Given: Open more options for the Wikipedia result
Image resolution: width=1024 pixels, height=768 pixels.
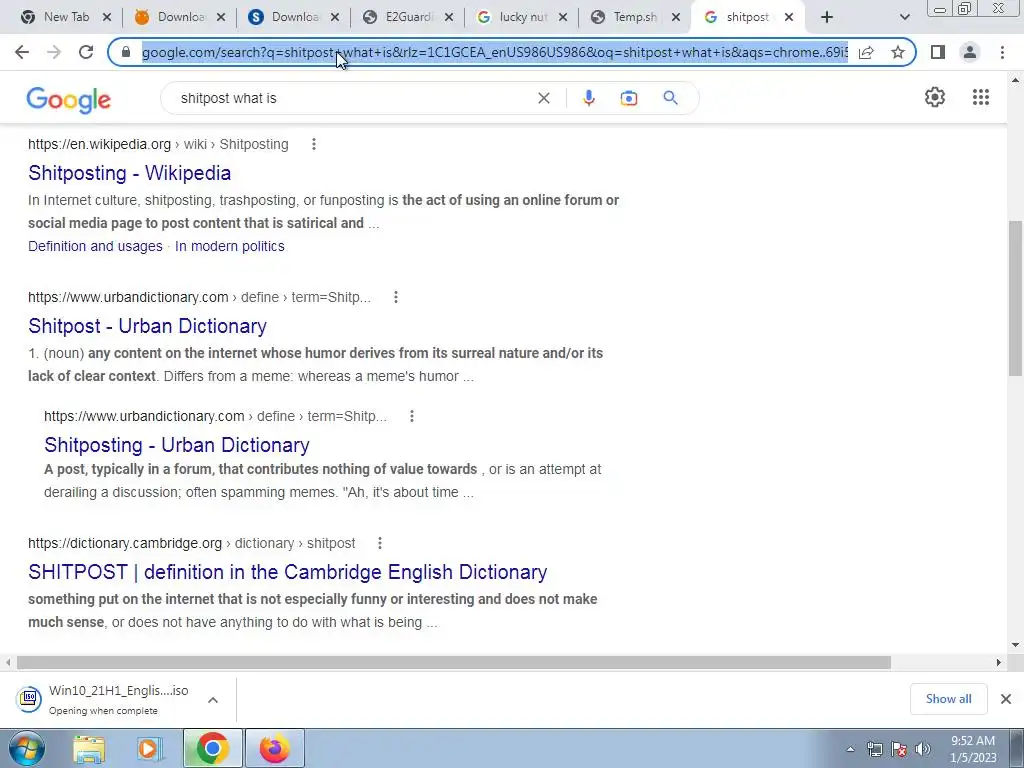Looking at the screenshot, I should (x=313, y=144).
